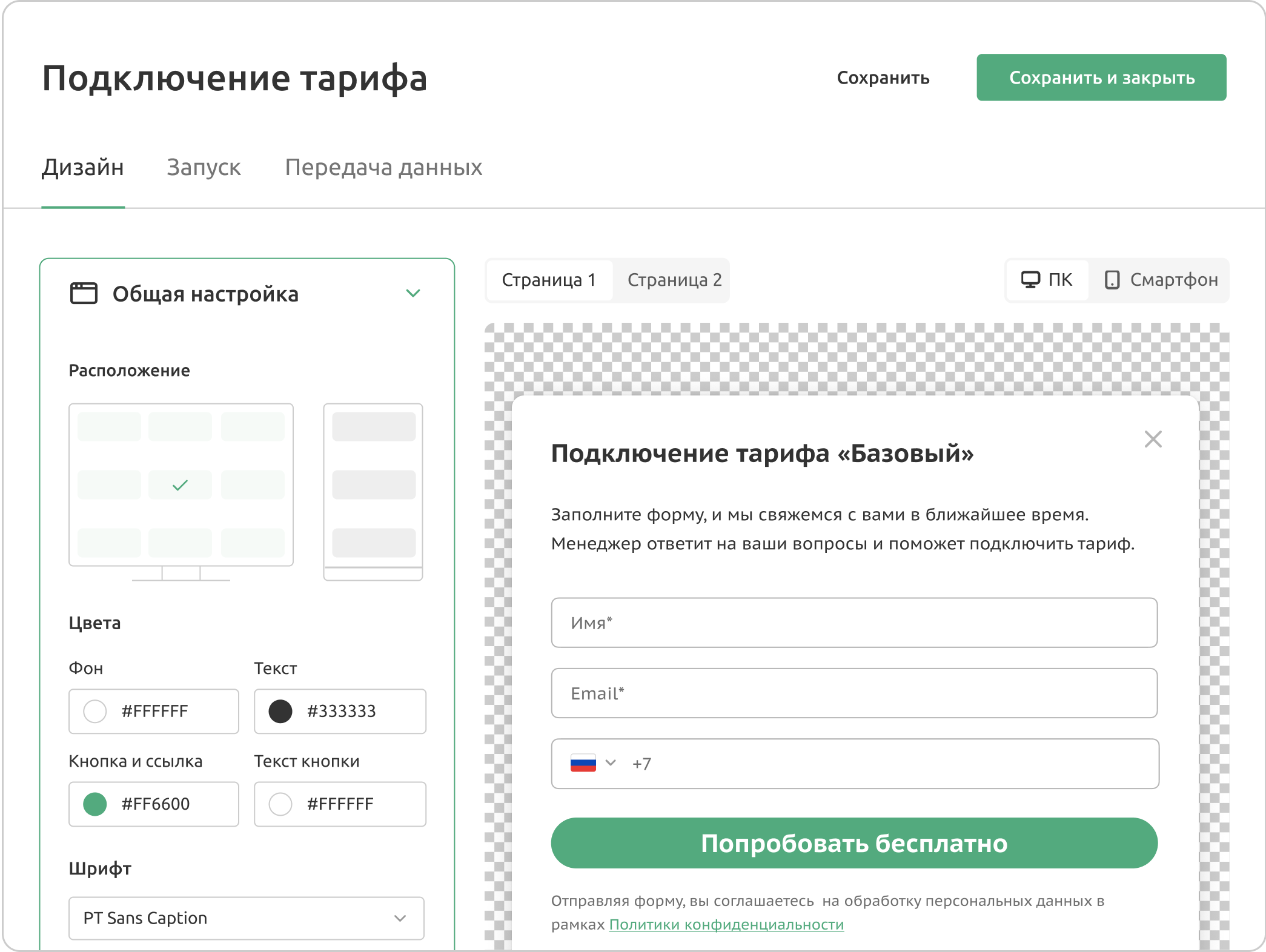Switch preview to Смартфон mode
This screenshot has height=952, width=1266.
coord(1161,280)
